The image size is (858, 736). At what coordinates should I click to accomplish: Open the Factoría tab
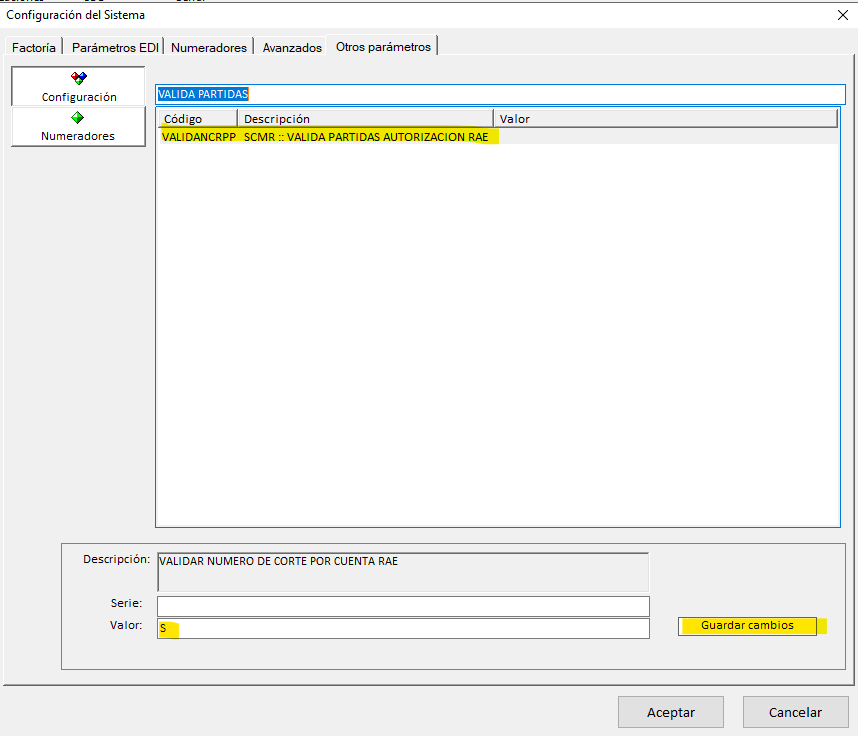[x=34, y=47]
